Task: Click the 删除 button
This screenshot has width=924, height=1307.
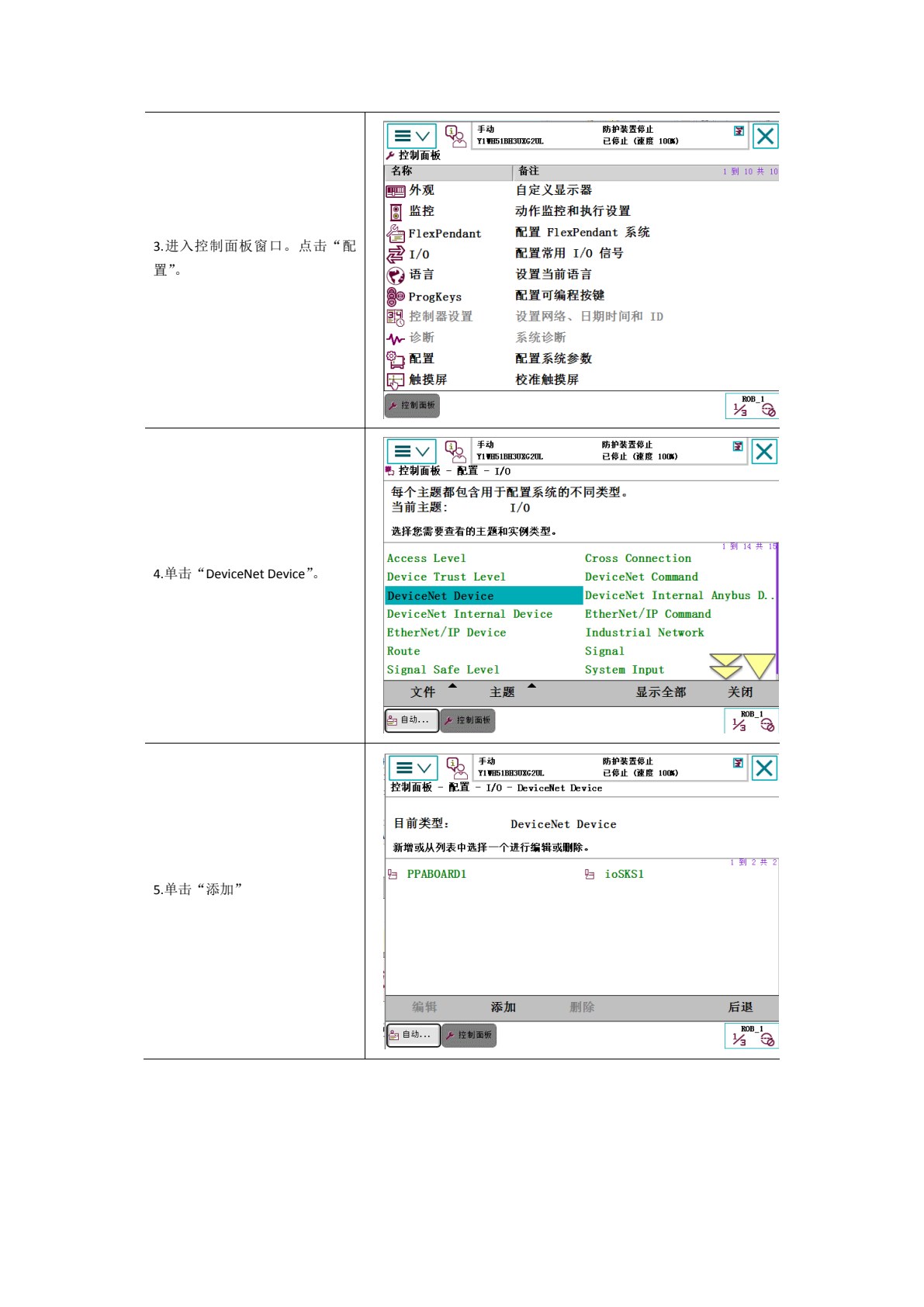Action: tap(582, 1007)
